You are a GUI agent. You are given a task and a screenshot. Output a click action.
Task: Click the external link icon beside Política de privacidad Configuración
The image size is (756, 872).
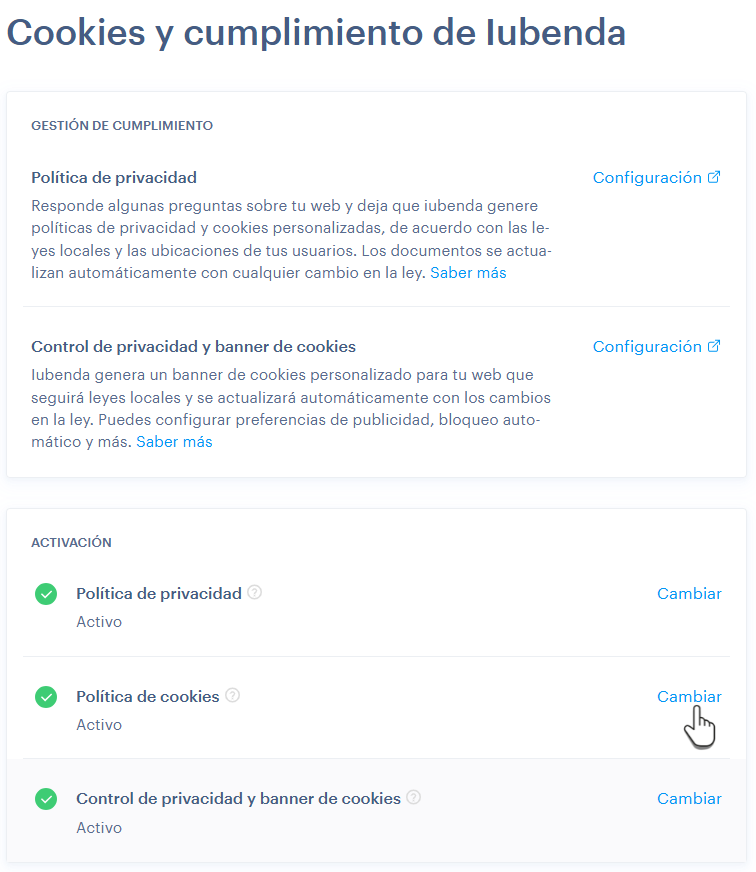point(714,176)
